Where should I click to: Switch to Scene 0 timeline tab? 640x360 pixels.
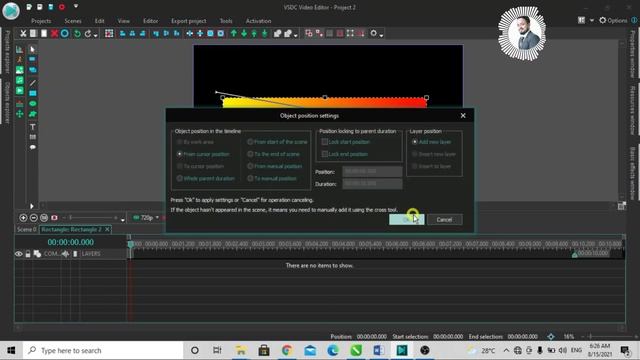coord(27,229)
